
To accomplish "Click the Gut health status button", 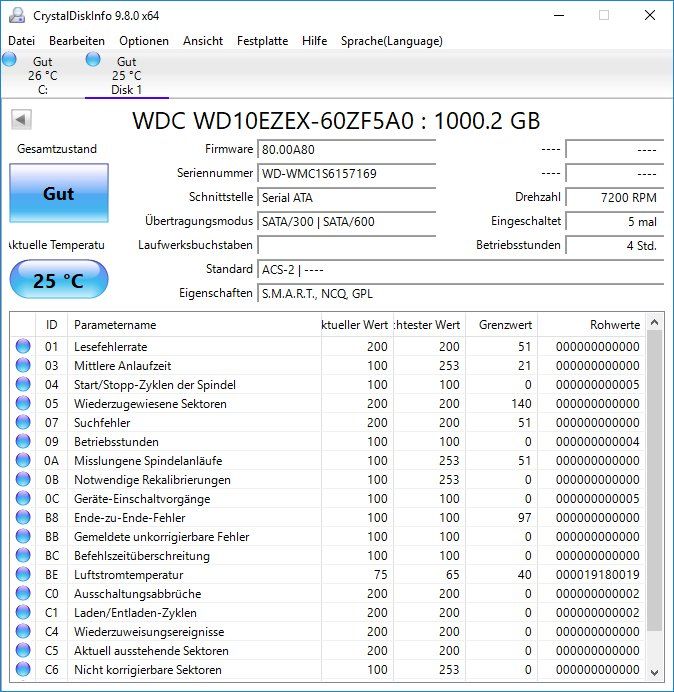I will [x=59, y=193].
